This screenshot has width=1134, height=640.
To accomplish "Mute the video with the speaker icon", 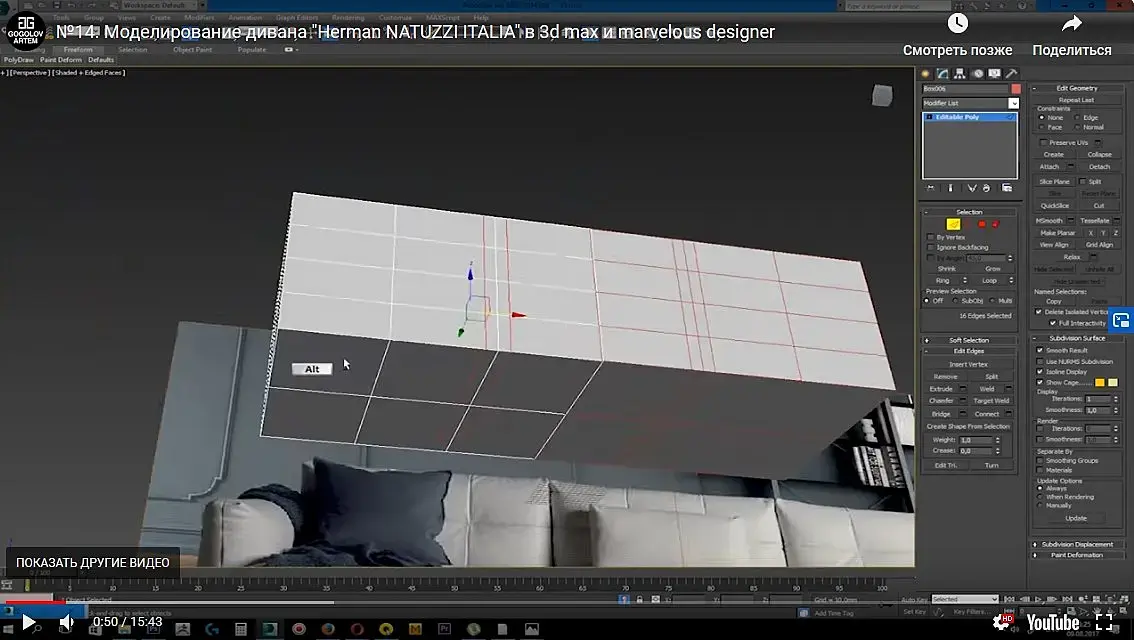I will click(67, 622).
